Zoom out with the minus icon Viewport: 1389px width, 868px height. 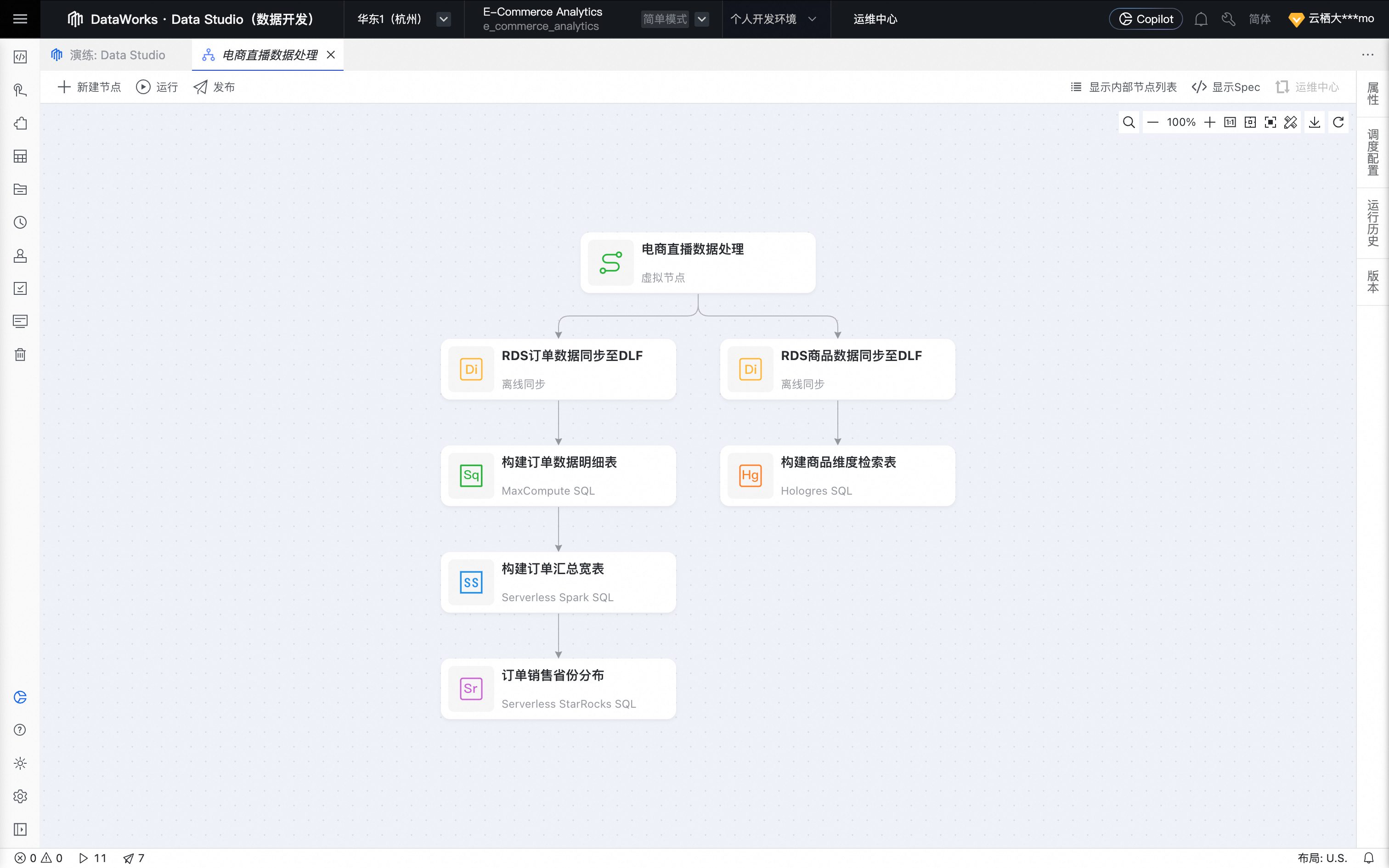(1152, 122)
